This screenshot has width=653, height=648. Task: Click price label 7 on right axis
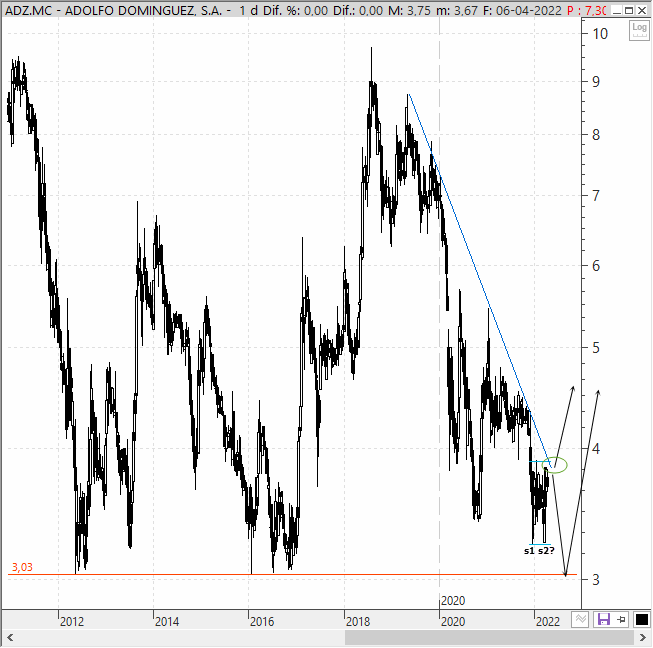coord(596,195)
